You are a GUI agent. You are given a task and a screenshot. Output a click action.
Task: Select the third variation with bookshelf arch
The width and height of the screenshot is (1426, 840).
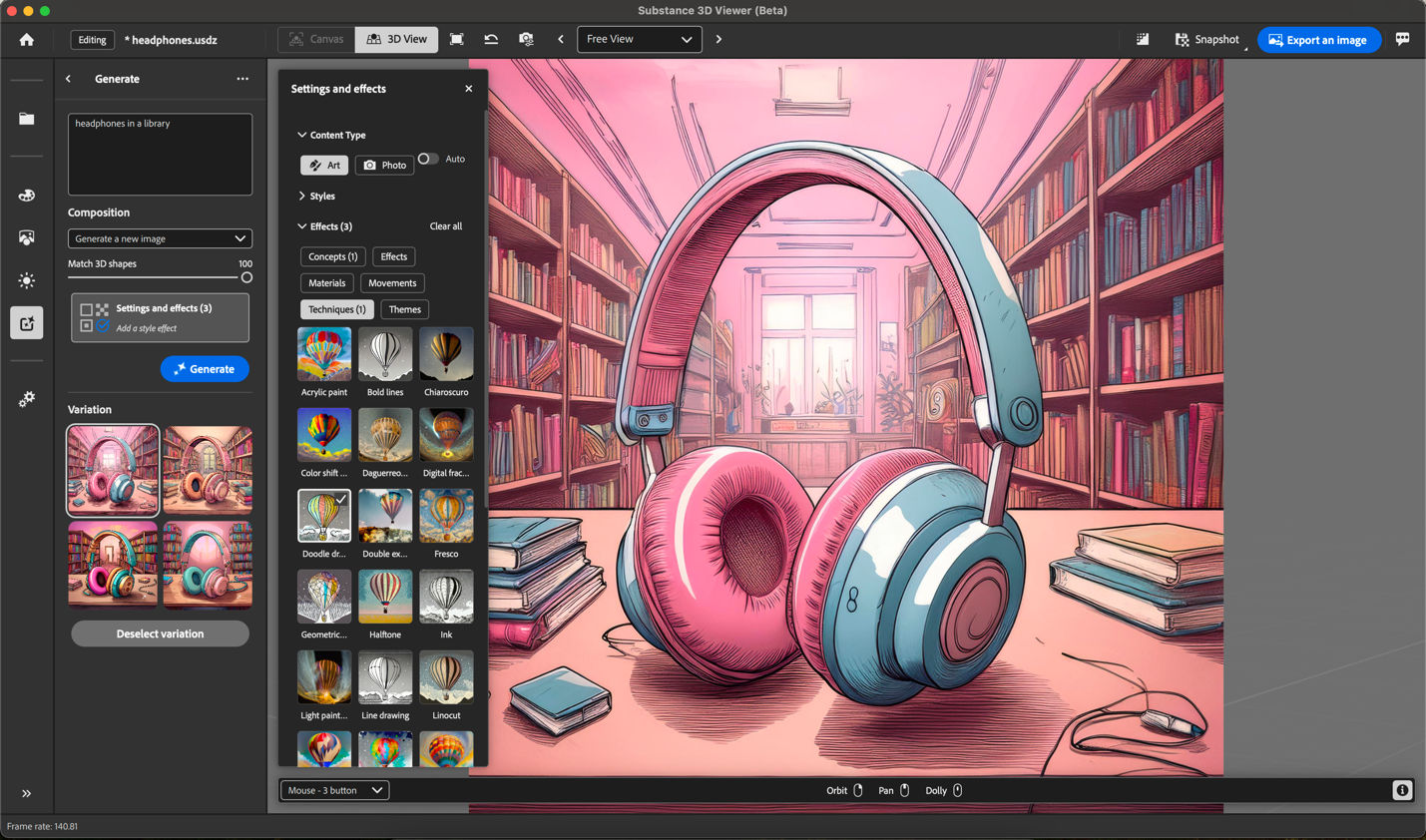tap(113, 564)
